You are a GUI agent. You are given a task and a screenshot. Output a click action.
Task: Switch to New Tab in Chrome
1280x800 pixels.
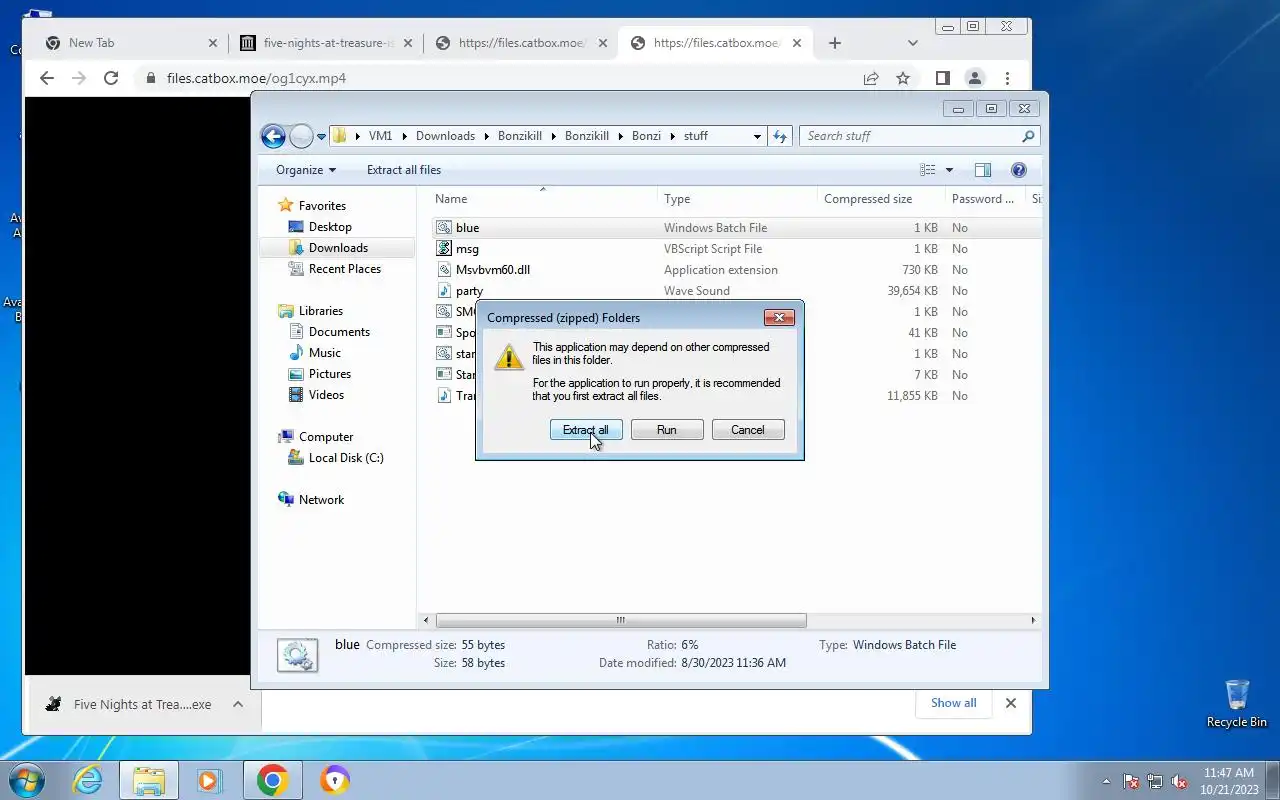click(128, 43)
